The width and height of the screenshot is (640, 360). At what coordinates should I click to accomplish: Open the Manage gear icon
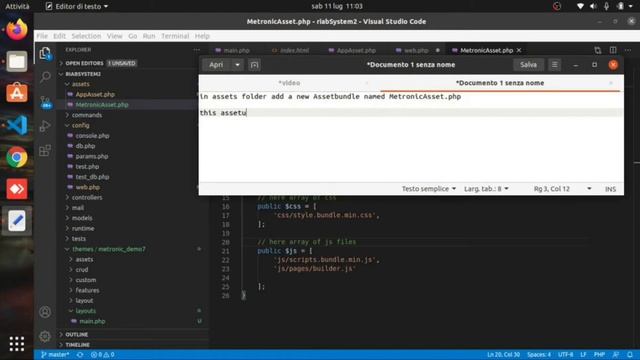click(x=45, y=336)
